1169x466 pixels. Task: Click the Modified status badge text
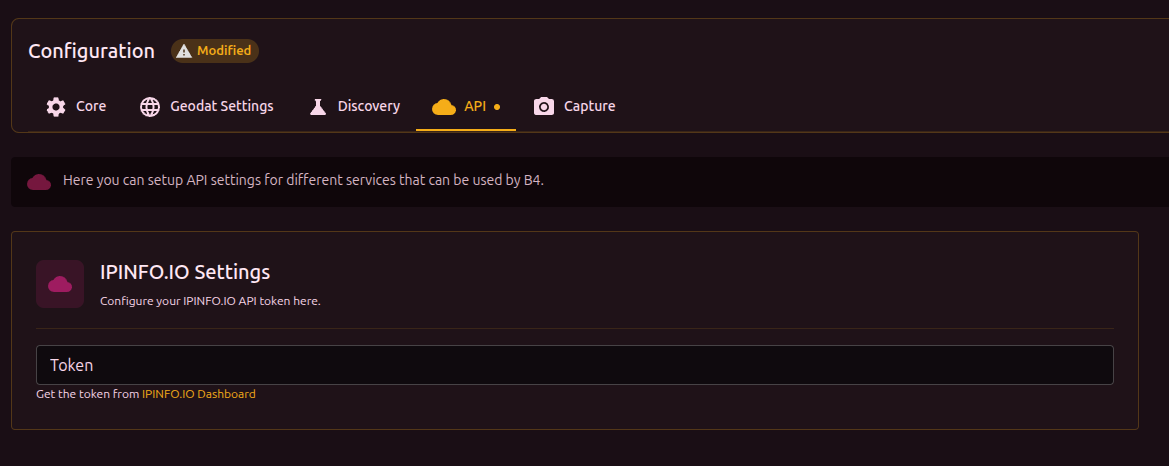[224, 51]
